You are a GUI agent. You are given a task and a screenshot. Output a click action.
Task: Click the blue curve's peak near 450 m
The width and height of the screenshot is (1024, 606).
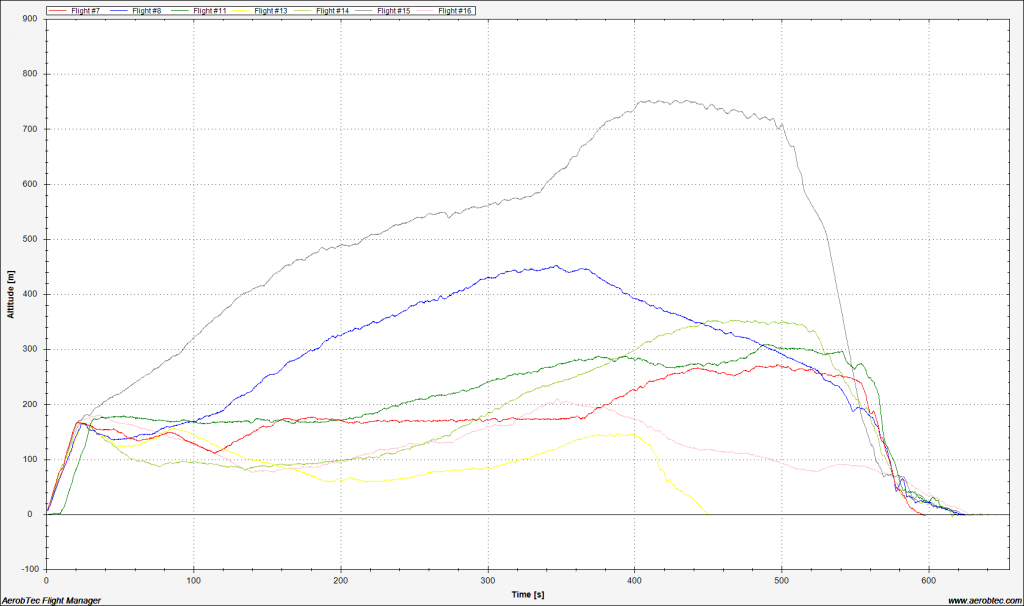556,266
